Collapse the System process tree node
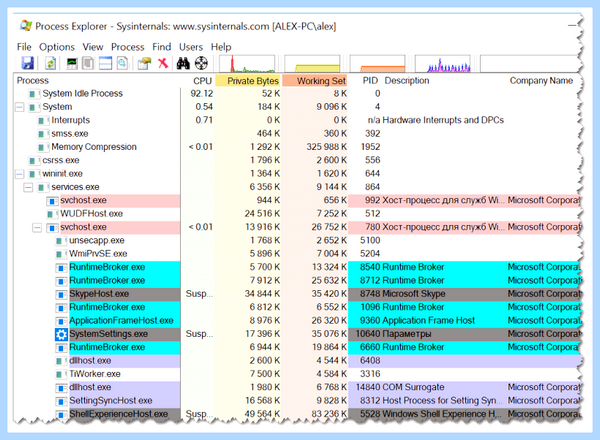Screen dimensions: 600x440 pos(20,107)
